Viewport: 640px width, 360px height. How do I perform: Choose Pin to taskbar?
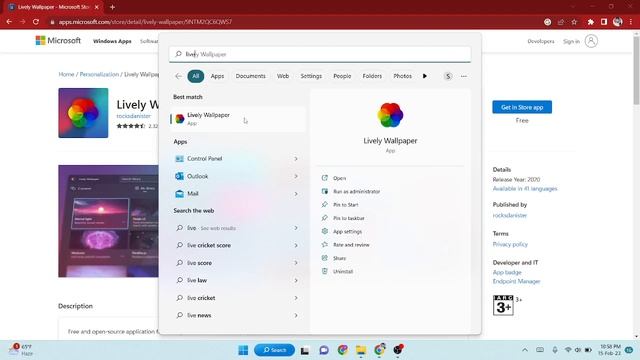tap(349, 218)
